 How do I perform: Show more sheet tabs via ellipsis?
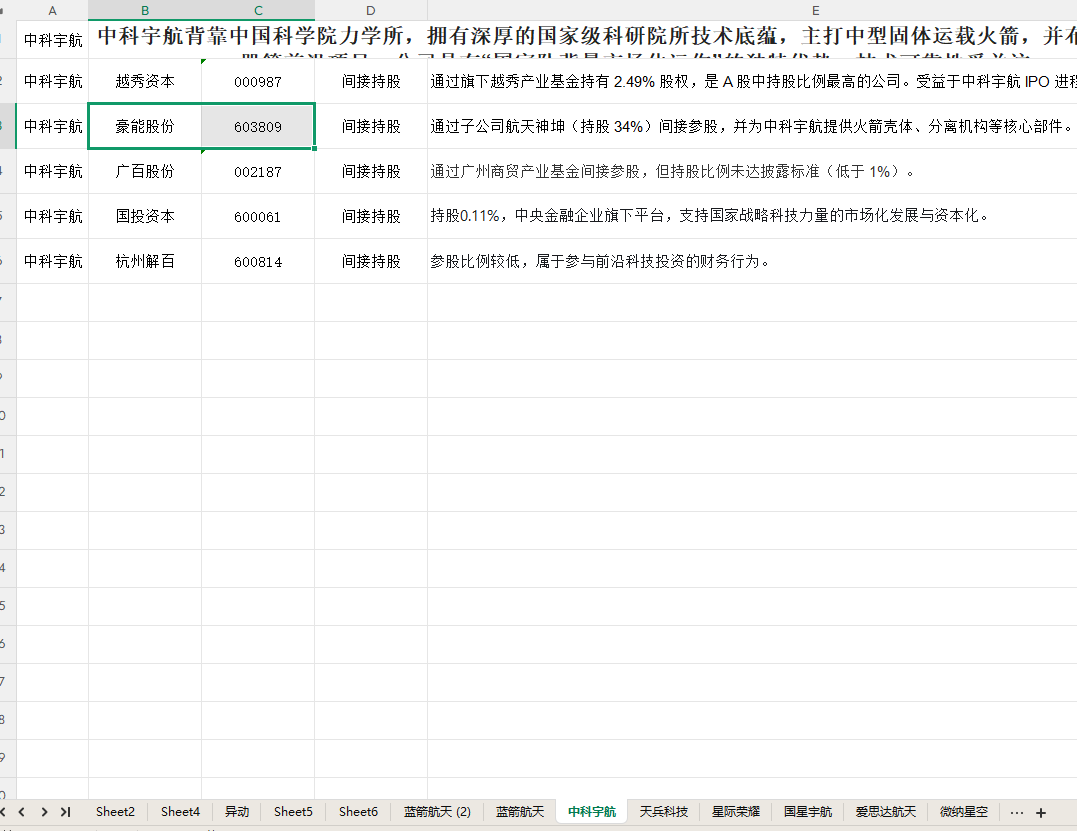click(x=1017, y=812)
